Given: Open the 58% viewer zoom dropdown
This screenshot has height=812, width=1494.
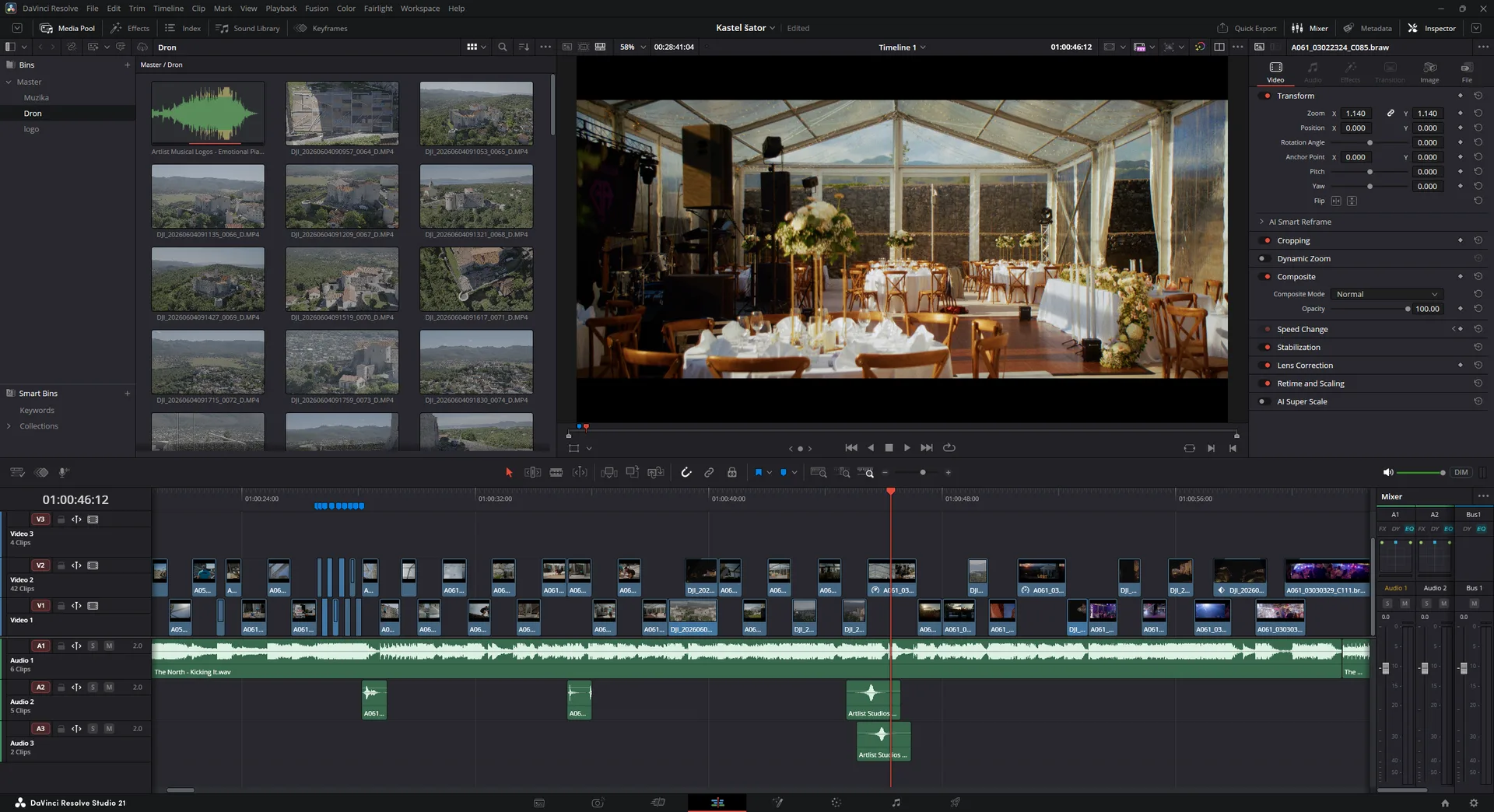Looking at the screenshot, I should click(x=633, y=47).
